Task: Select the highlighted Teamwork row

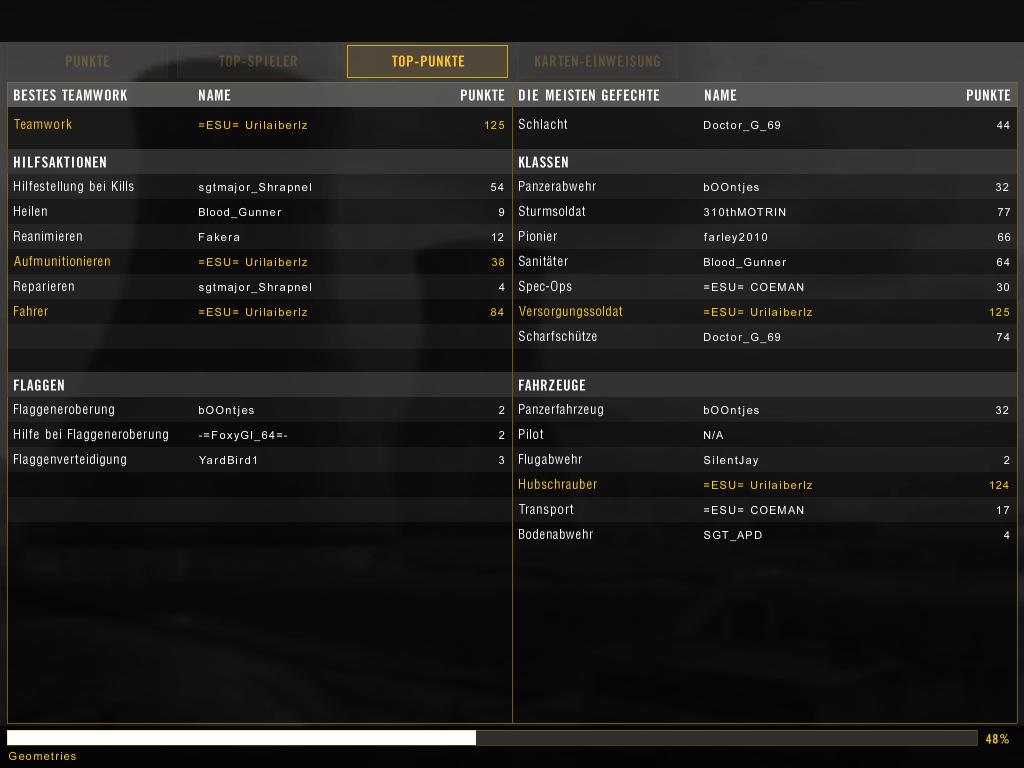Action: point(258,125)
